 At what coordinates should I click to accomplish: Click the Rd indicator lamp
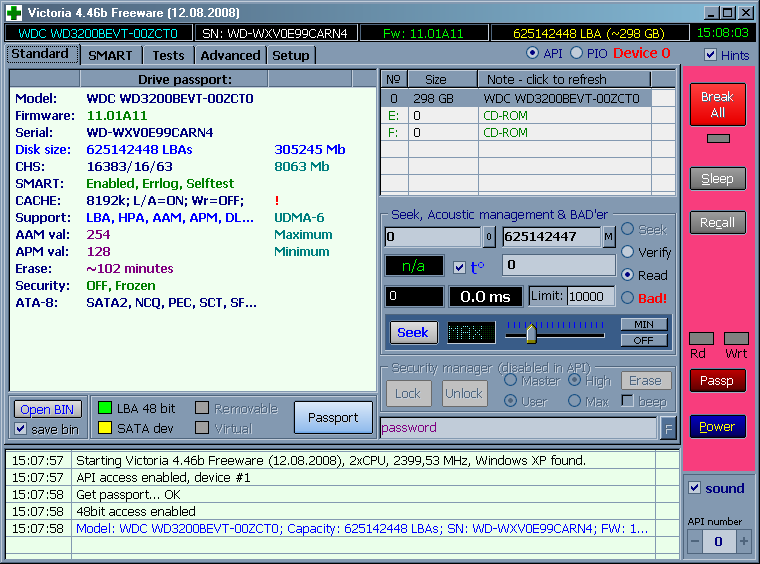pos(701,338)
